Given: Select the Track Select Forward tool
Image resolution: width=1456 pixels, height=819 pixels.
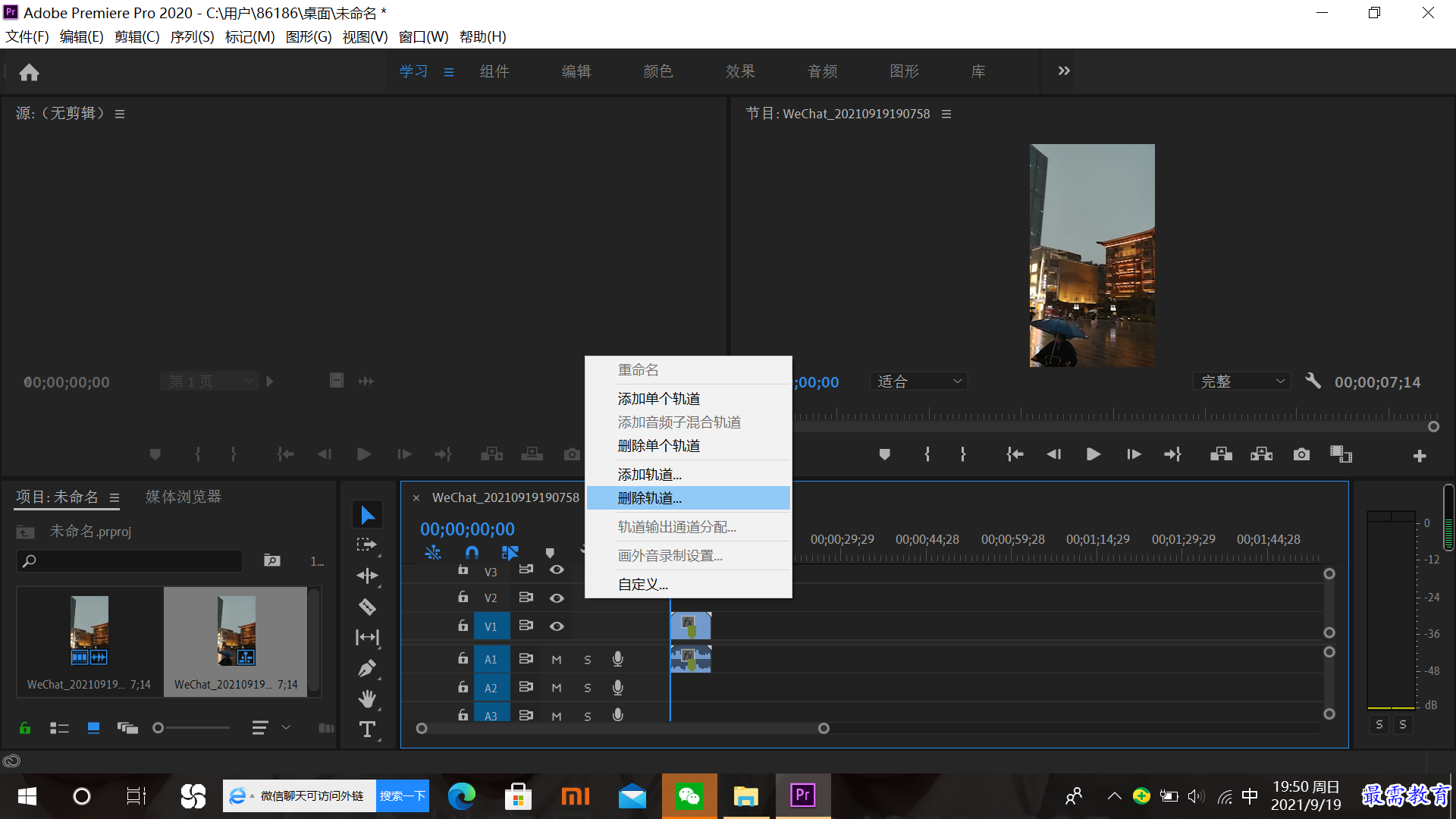Looking at the screenshot, I should tap(367, 545).
